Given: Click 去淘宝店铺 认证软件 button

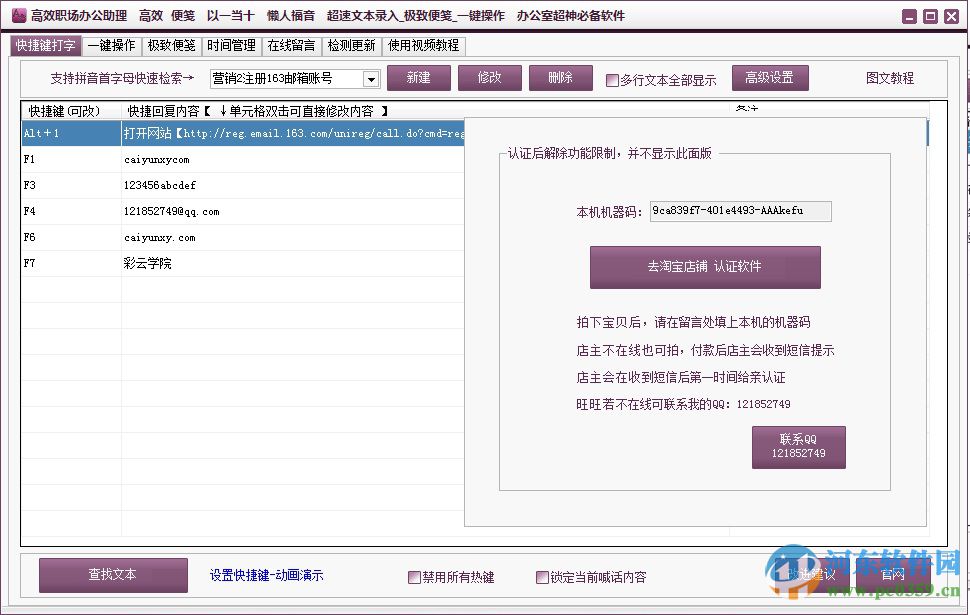Looking at the screenshot, I should tap(705, 267).
